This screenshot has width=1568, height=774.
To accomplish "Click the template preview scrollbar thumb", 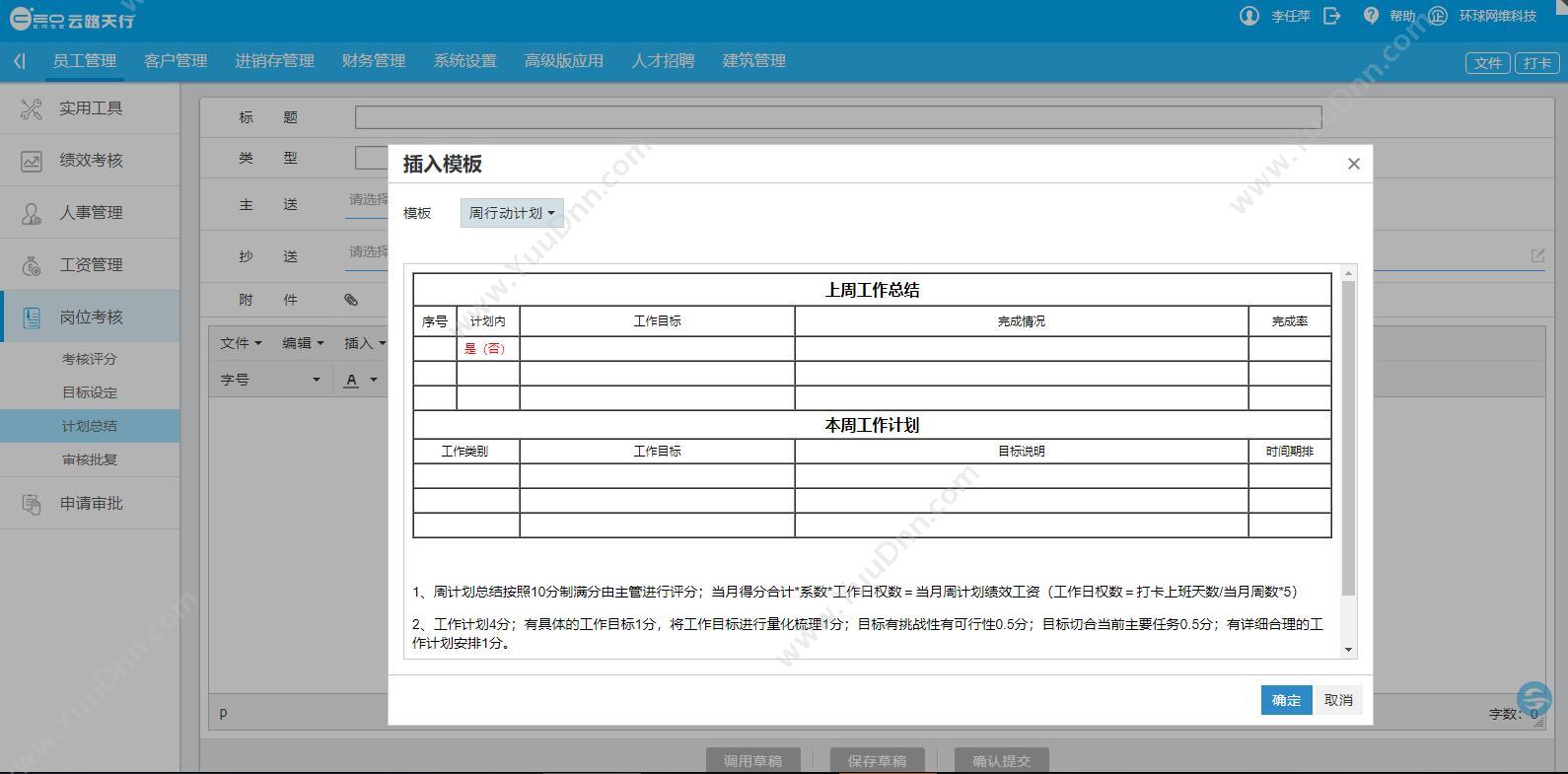I will tap(1348, 438).
